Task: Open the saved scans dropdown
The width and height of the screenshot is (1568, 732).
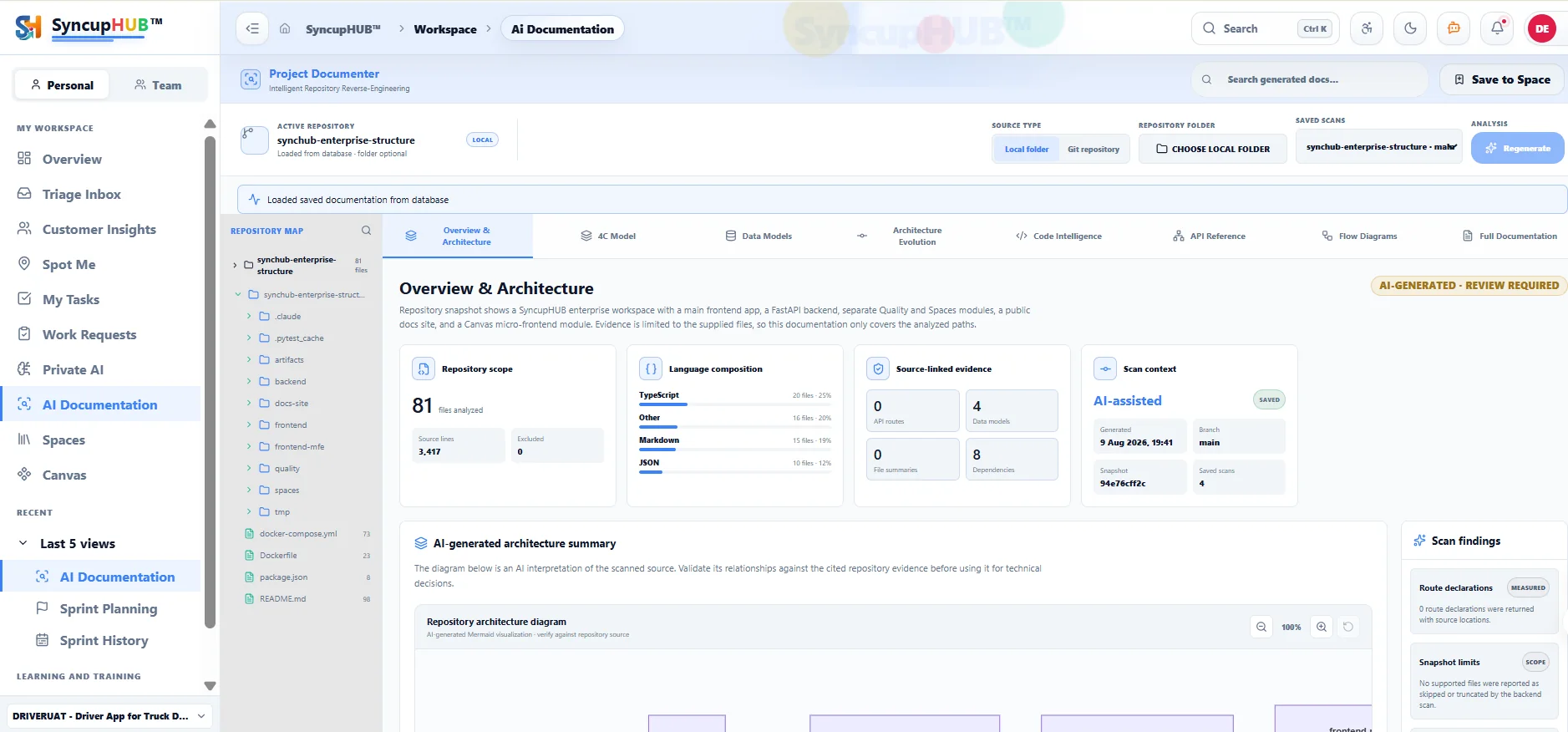Action: [1379, 146]
